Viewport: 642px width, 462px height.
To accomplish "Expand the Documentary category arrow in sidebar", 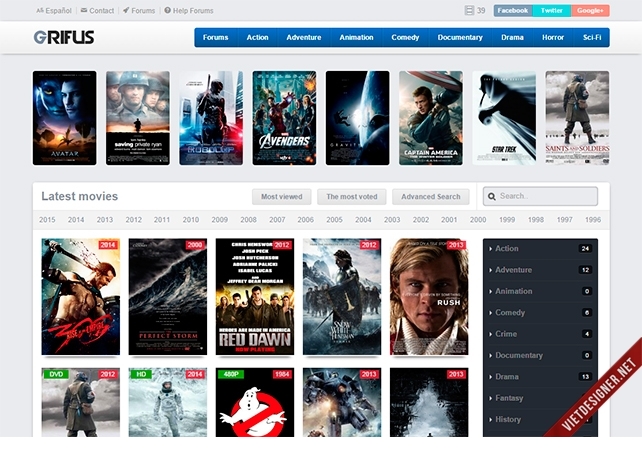I will [x=491, y=355].
